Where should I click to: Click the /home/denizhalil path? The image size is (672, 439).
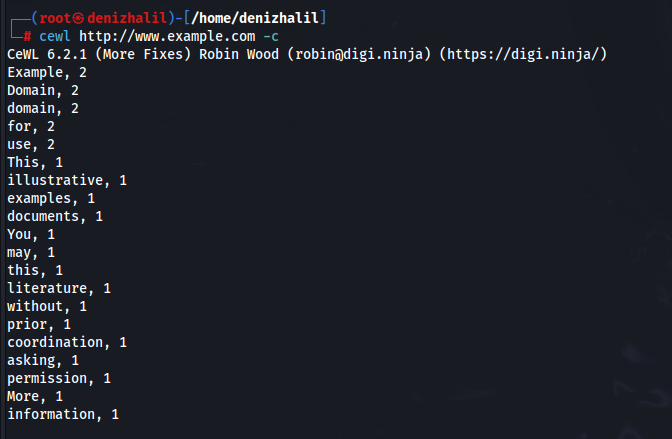point(255,18)
